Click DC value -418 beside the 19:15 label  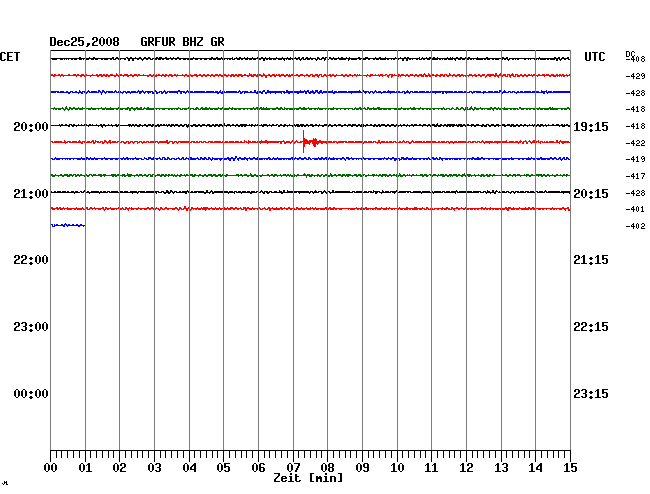click(635, 126)
